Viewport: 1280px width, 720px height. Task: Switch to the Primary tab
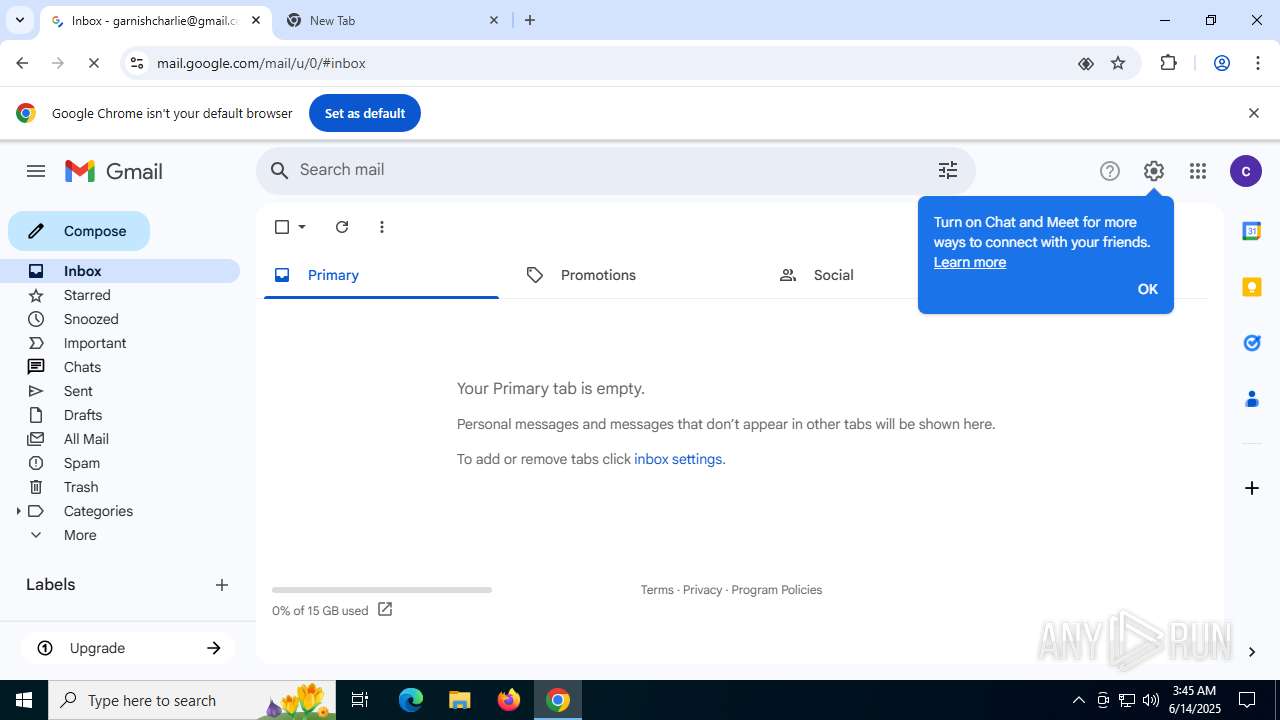click(x=381, y=275)
